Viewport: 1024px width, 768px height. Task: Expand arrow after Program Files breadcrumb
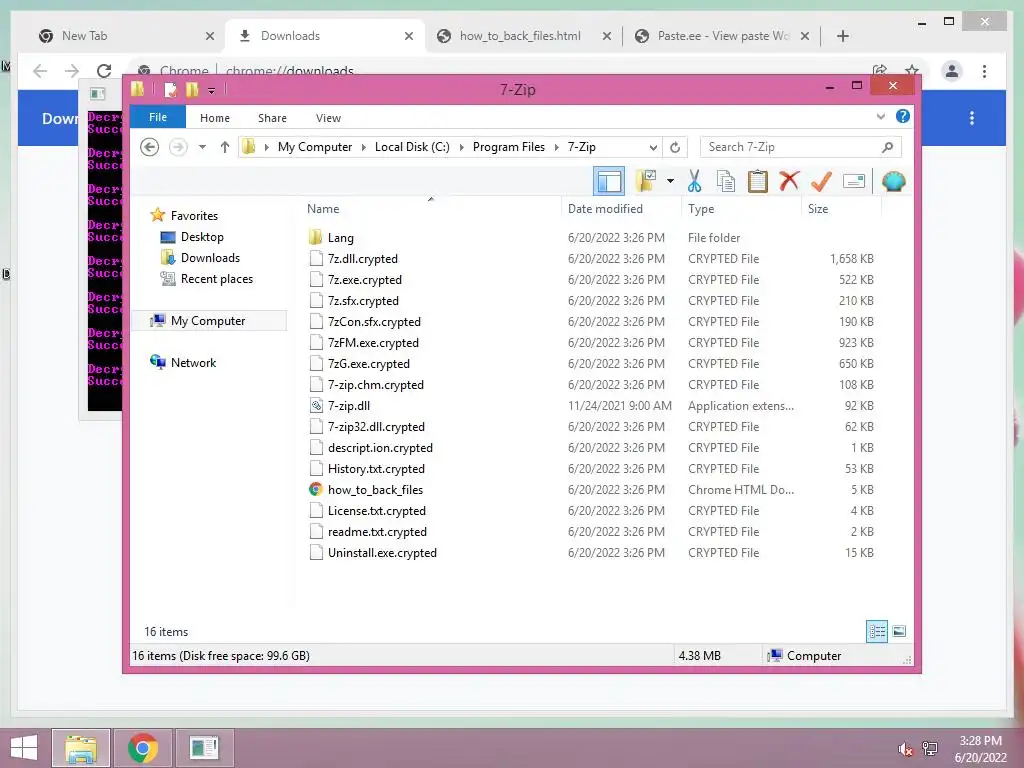coord(557,147)
